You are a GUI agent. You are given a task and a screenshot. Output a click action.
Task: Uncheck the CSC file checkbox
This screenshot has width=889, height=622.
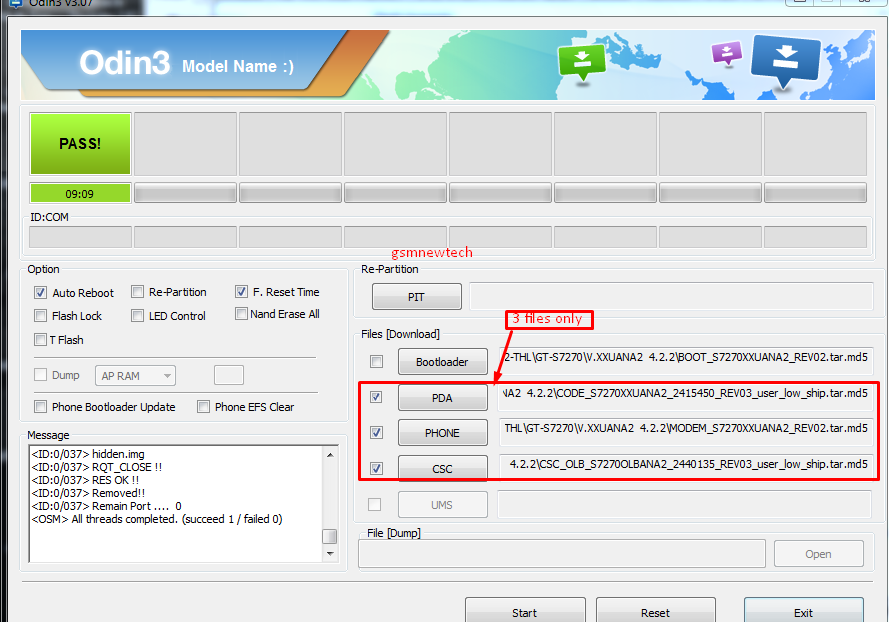(x=376, y=468)
